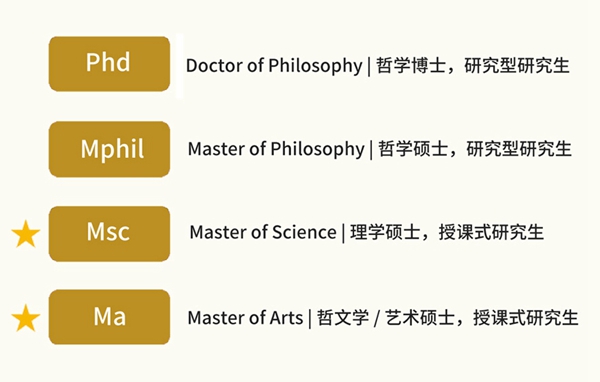
Task: Click the divider bar after Master of Science
Action: click(343, 233)
